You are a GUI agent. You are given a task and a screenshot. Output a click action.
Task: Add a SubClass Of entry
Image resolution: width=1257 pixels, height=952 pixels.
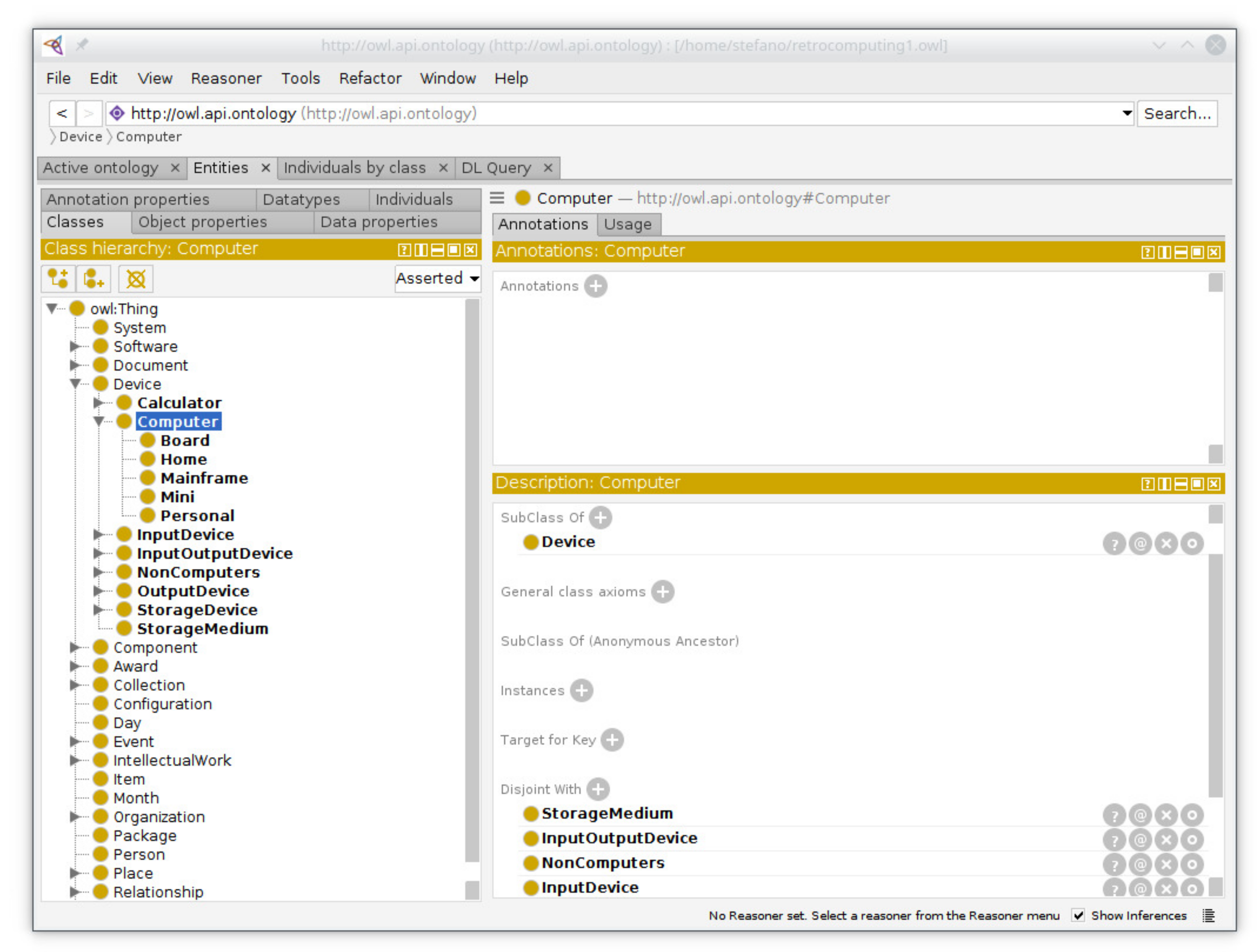tap(601, 518)
